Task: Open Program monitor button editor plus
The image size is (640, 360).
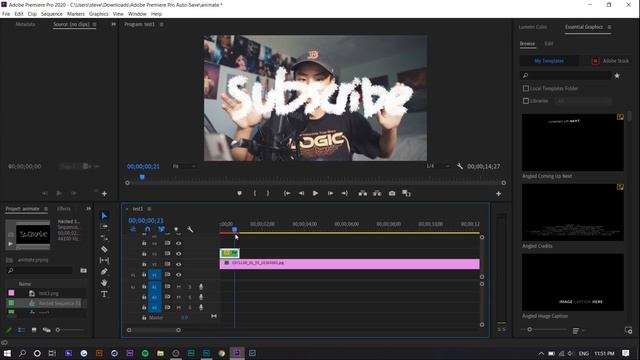Action: tap(498, 193)
